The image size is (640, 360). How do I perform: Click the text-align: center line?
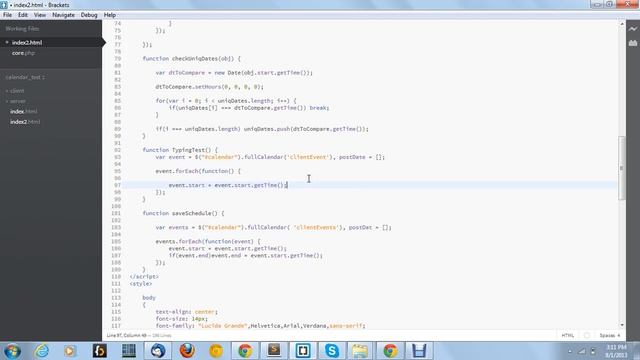coord(186,311)
